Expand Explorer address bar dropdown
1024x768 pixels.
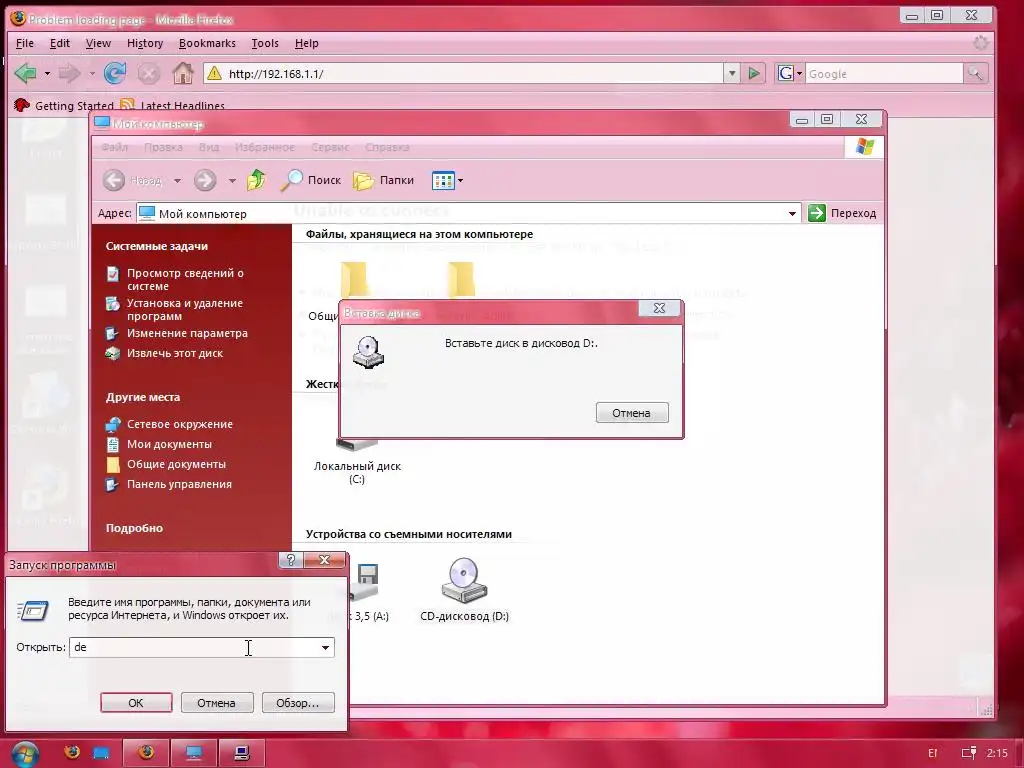(x=792, y=214)
